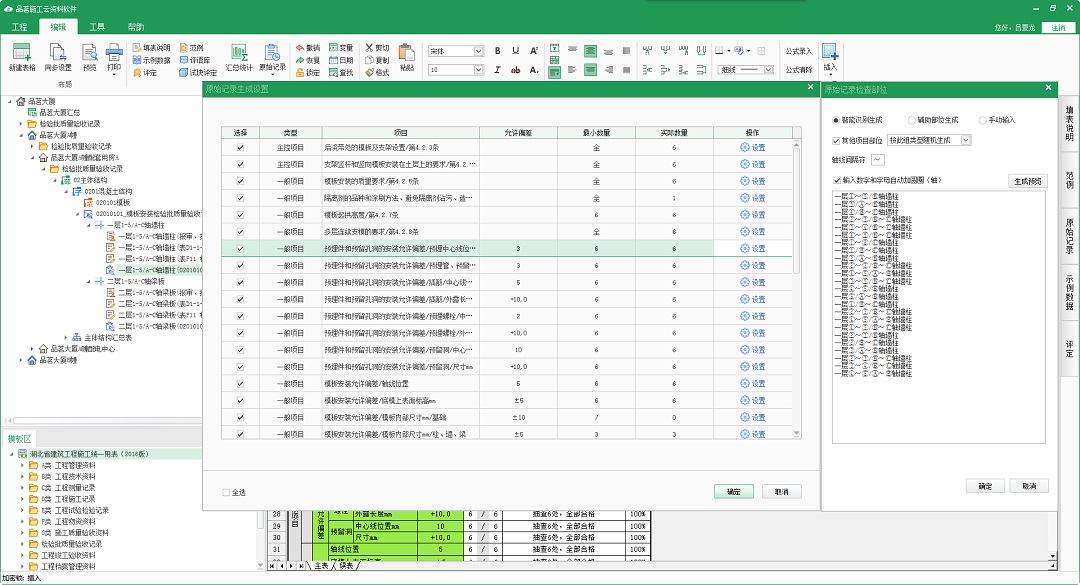Click the 生成预览 preview button
This screenshot has width=1080, height=585.
(x=1029, y=181)
